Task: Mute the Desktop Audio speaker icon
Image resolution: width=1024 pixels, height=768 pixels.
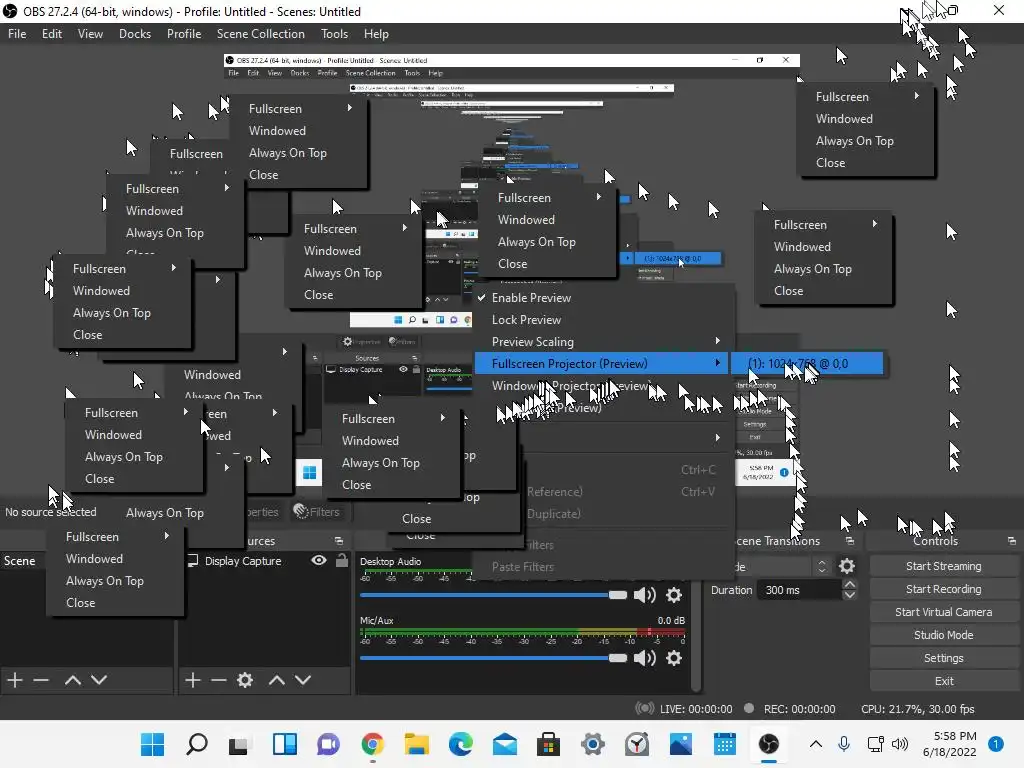Action: pos(645,595)
